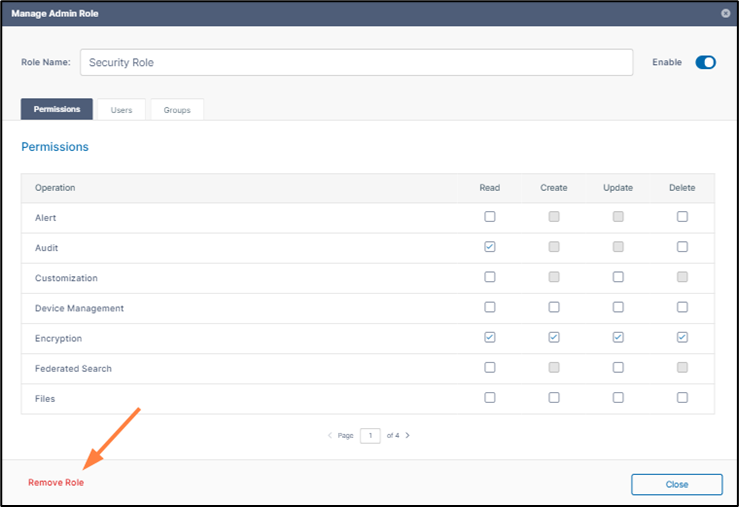Check Read permission for Federated Search
The width and height of the screenshot is (739, 507).
490,368
